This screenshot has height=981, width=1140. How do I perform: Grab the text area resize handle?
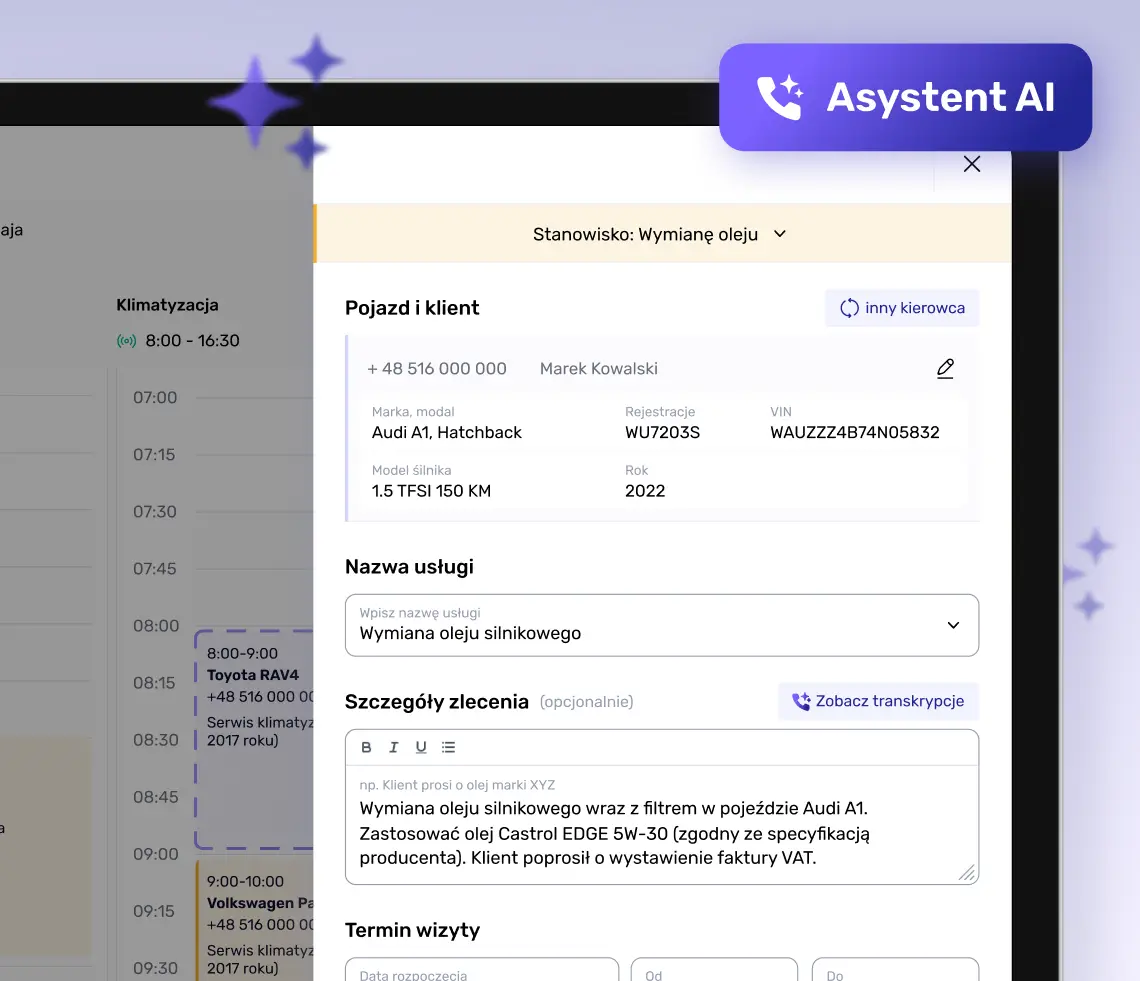point(966,873)
